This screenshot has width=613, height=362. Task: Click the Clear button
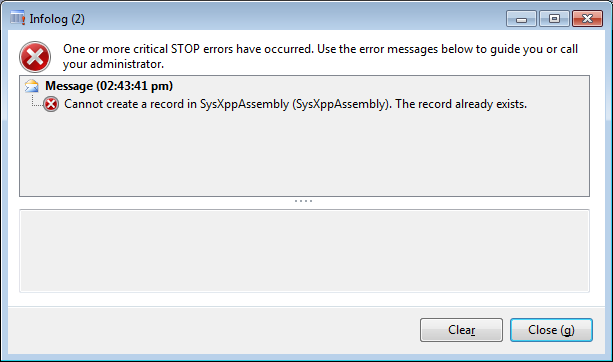461,330
